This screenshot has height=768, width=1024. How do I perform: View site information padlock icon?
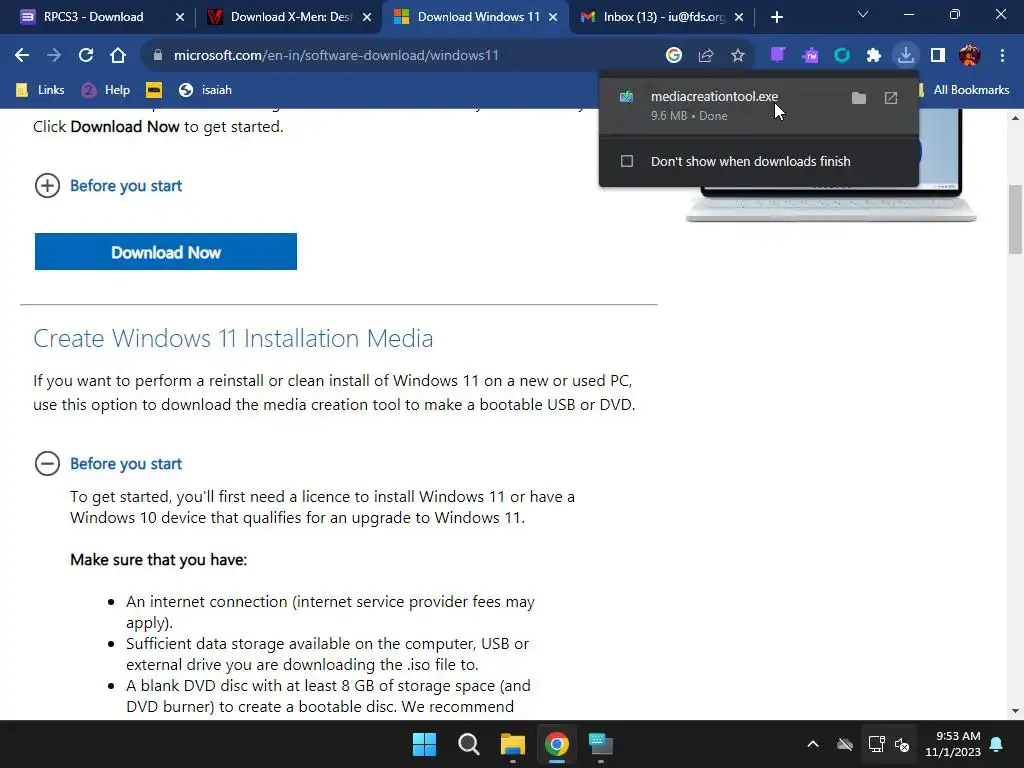(x=157, y=56)
